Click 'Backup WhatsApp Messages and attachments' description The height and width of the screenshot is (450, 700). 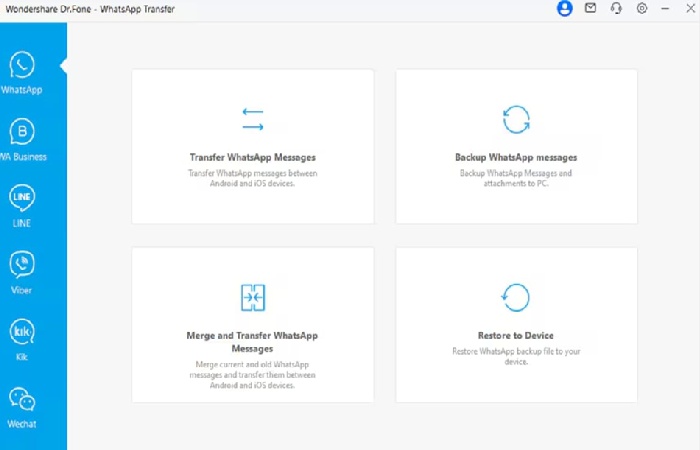[x=516, y=178]
